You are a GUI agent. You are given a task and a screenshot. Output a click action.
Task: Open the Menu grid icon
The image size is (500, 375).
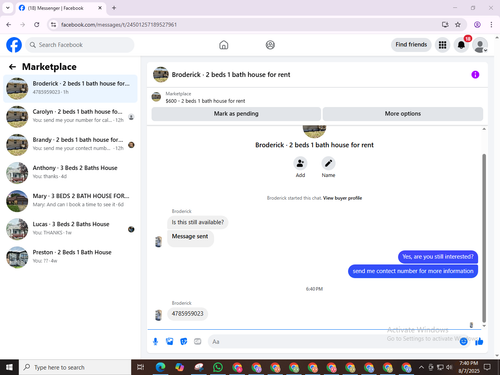coord(442,45)
